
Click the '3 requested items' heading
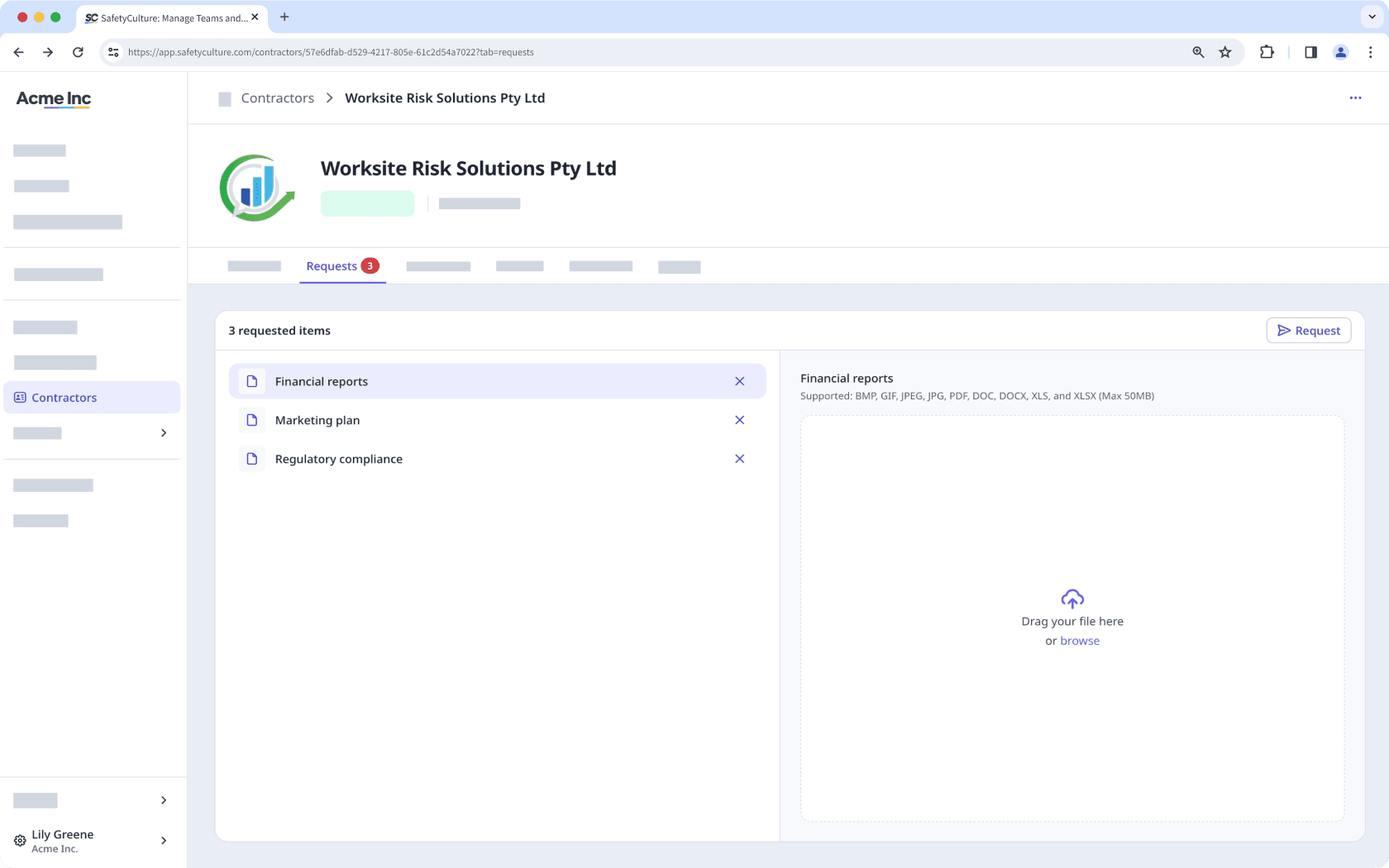279,331
